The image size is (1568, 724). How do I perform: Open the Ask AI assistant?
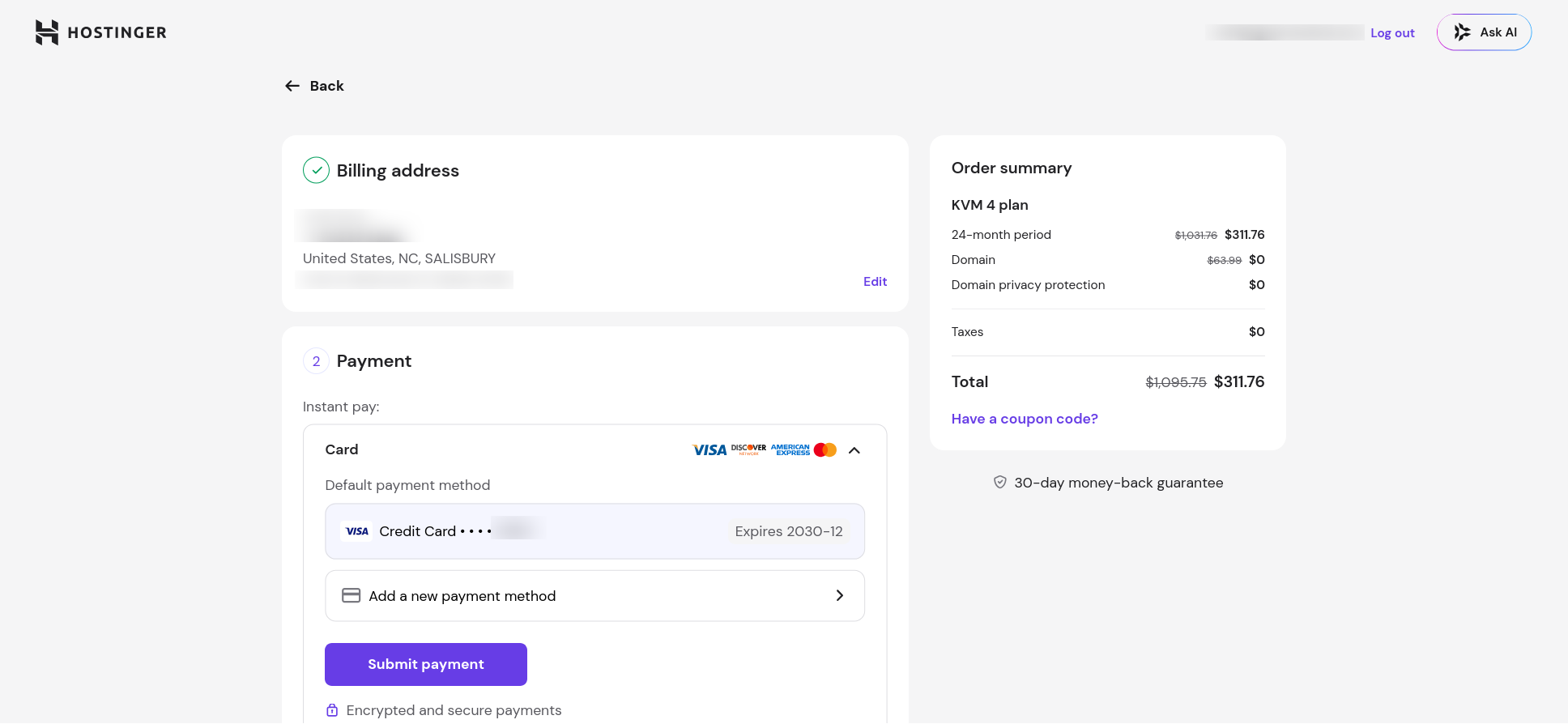click(x=1484, y=32)
